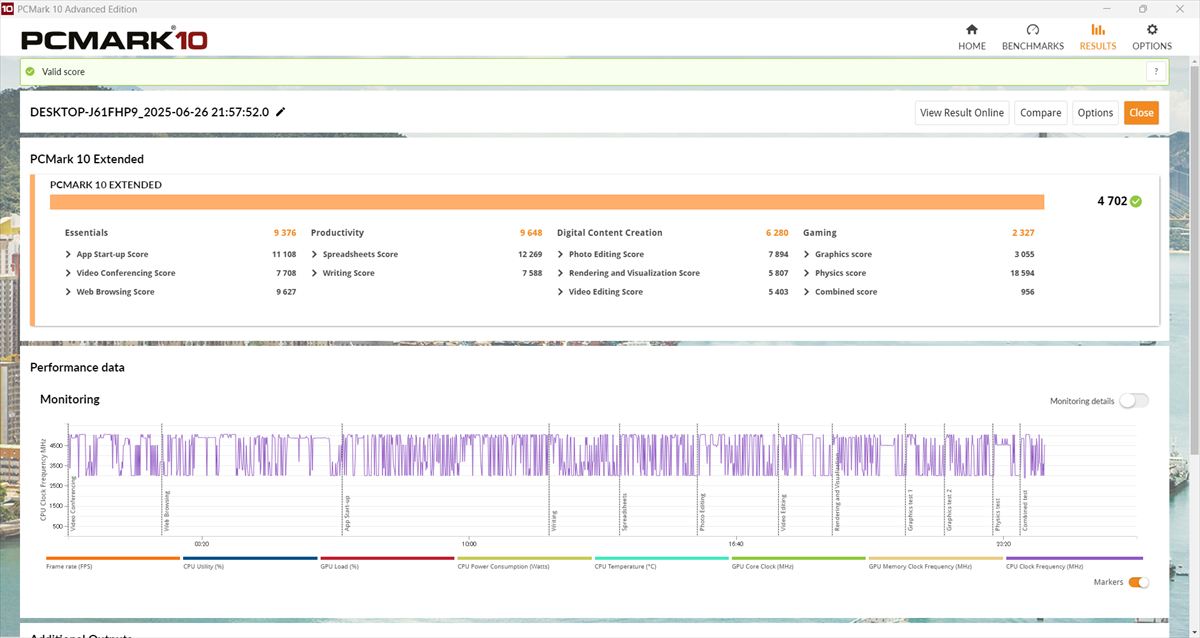Click the PCMark 10 app icon in title bar
The width and height of the screenshot is (1200, 638).
point(8,8)
